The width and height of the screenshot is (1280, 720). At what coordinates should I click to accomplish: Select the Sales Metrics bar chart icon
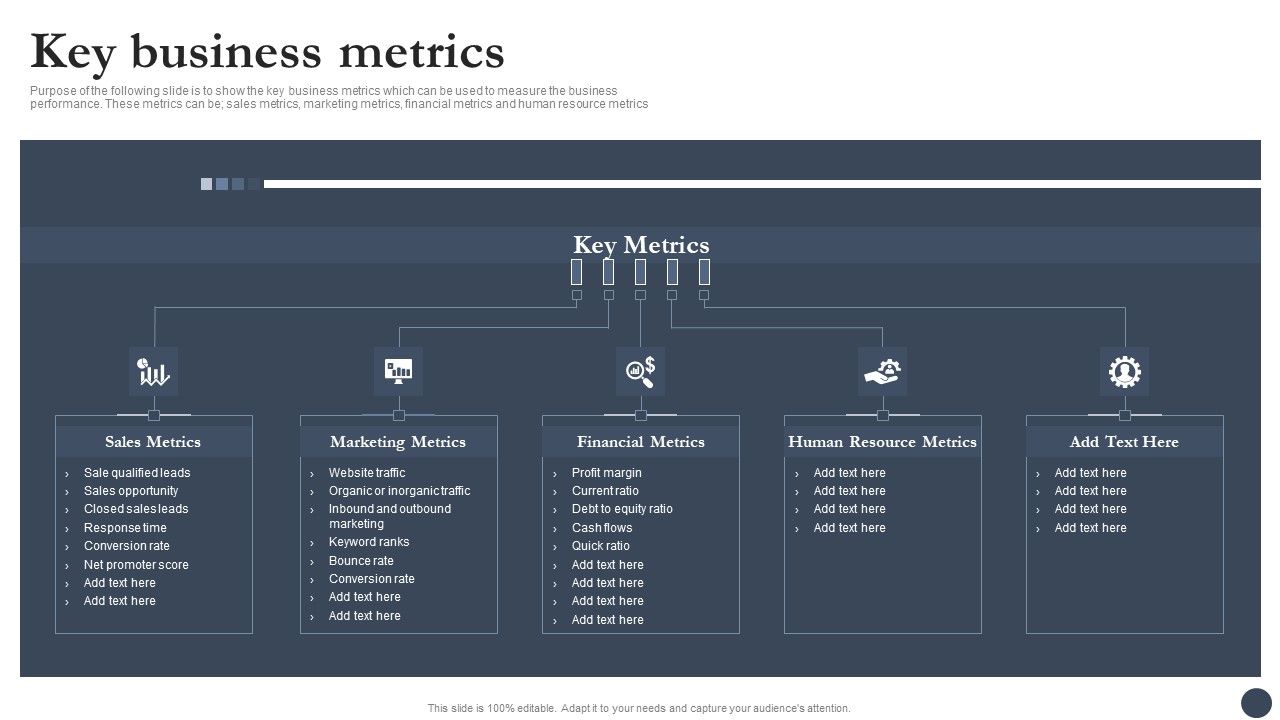(154, 371)
